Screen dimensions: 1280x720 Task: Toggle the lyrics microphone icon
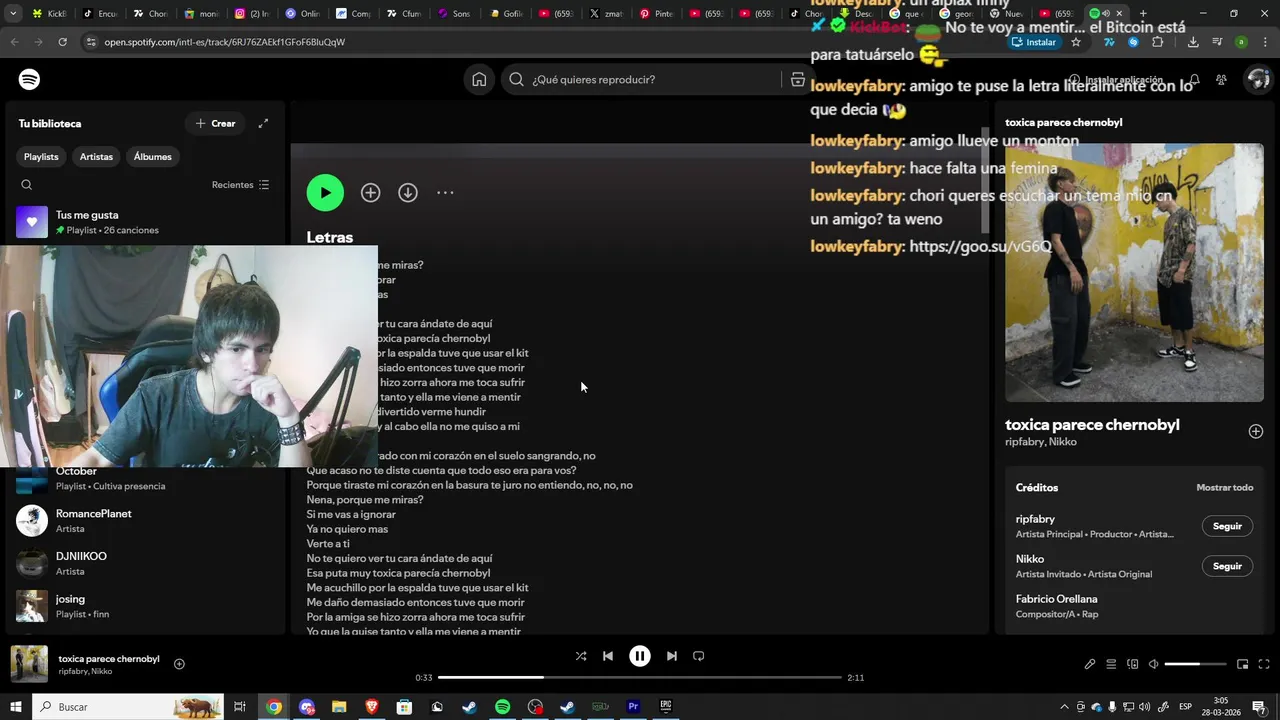point(1090,664)
